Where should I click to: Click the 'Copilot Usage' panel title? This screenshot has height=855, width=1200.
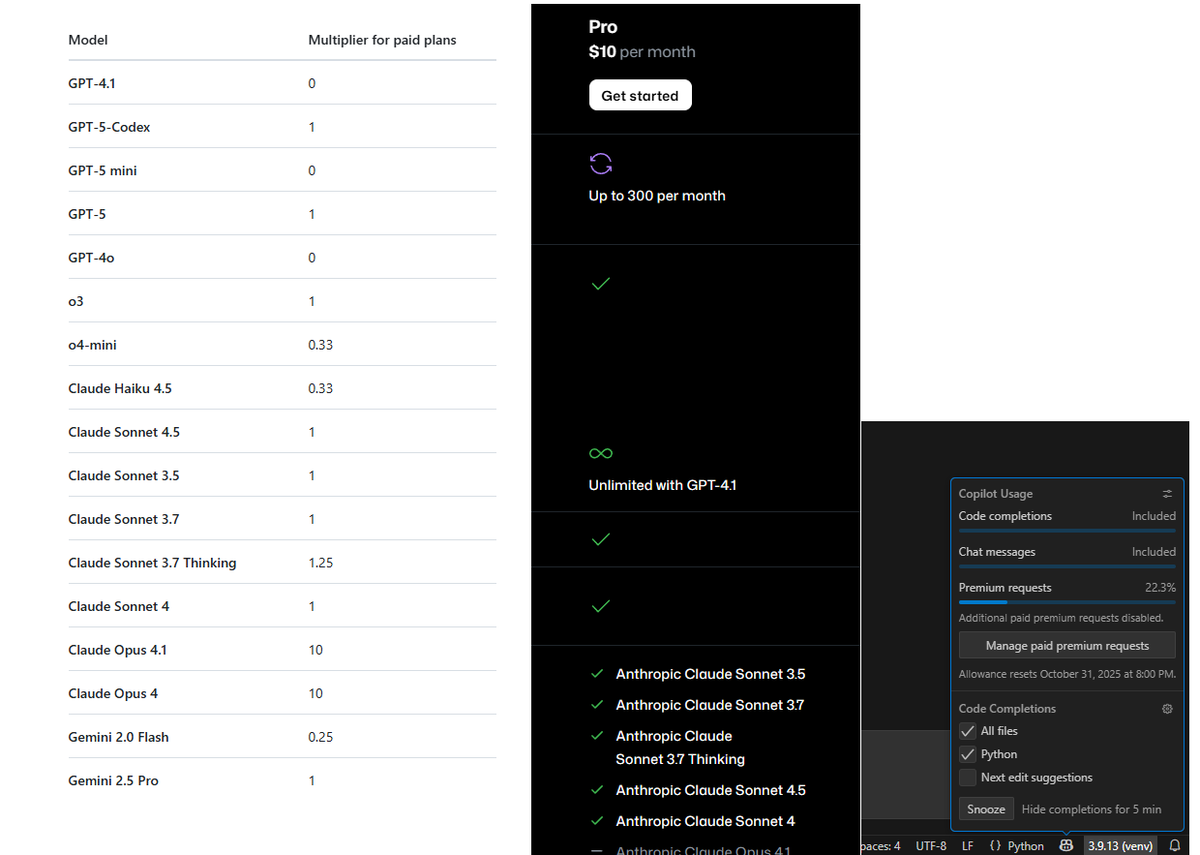[996, 494]
